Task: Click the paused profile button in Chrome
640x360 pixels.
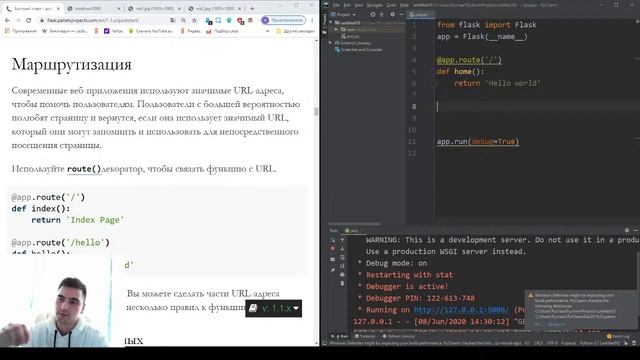Action: pos(283,20)
